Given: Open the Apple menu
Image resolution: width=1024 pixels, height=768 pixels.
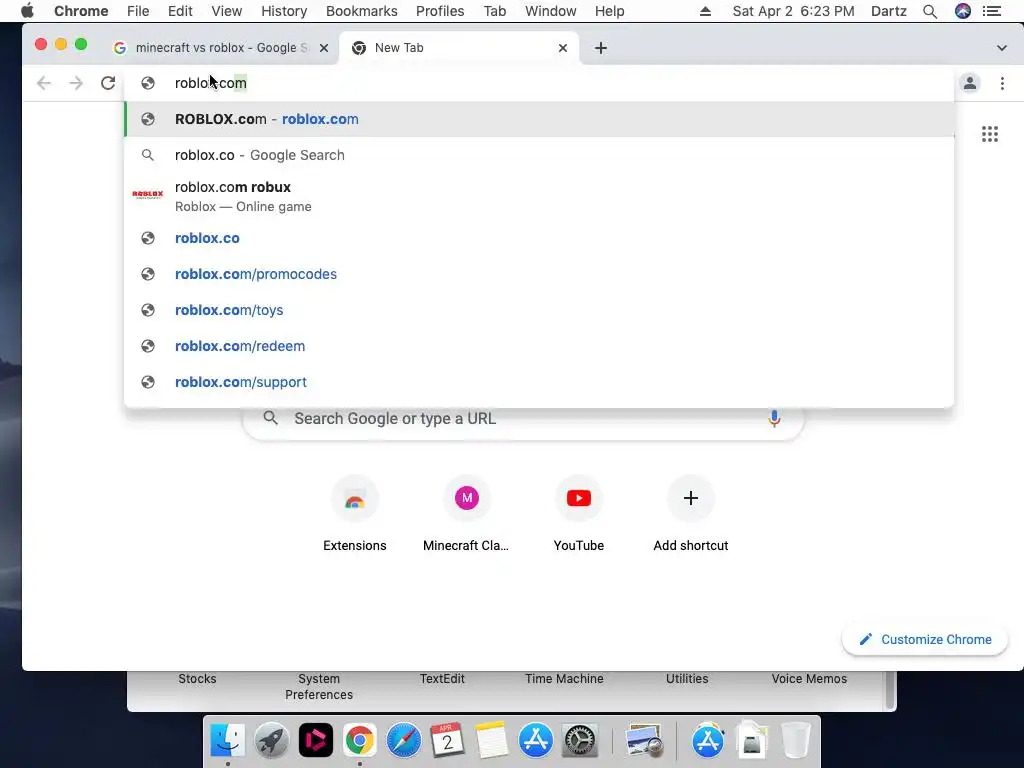Looking at the screenshot, I should 27,11.
